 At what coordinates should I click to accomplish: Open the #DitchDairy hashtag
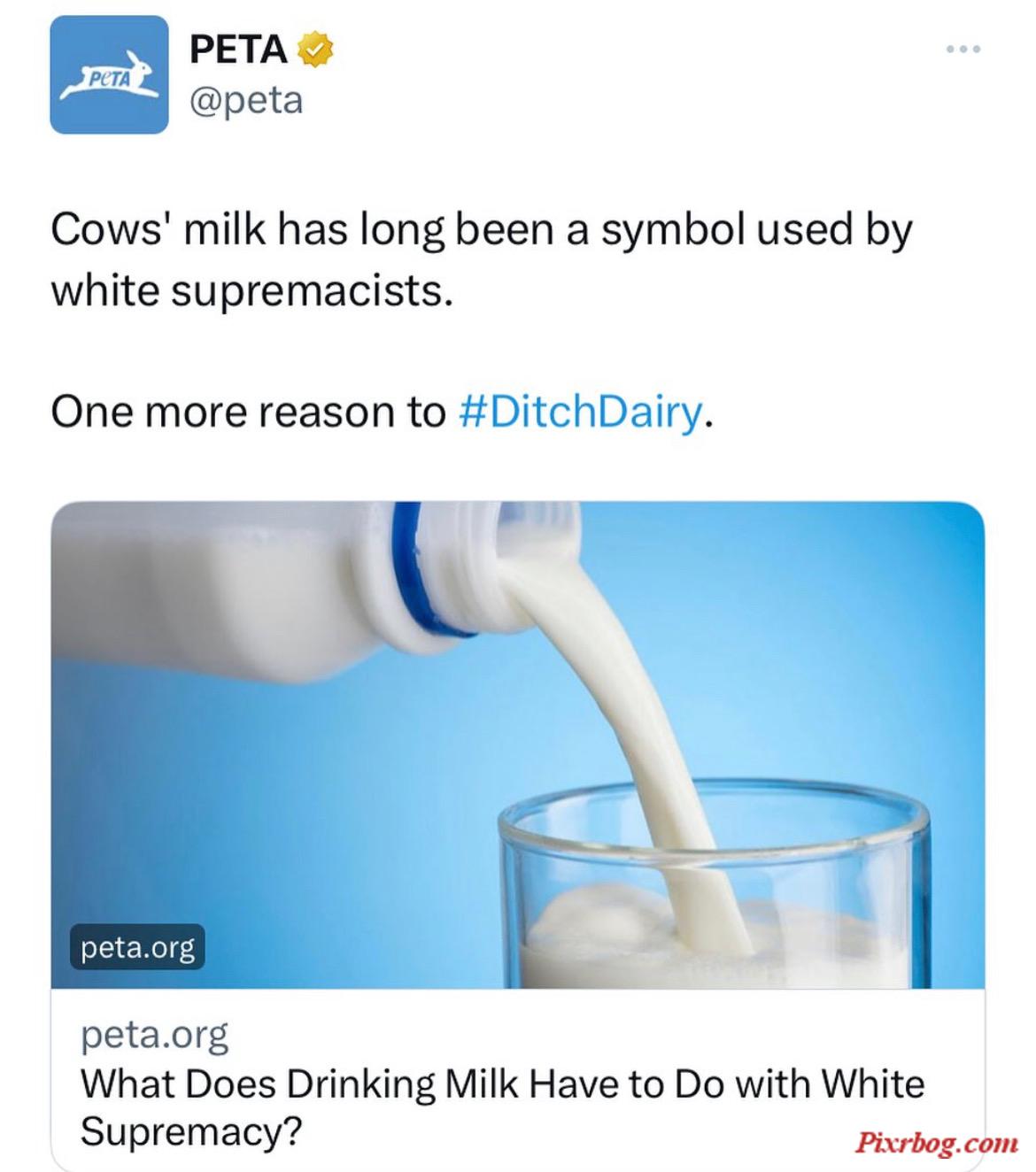pos(580,412)
